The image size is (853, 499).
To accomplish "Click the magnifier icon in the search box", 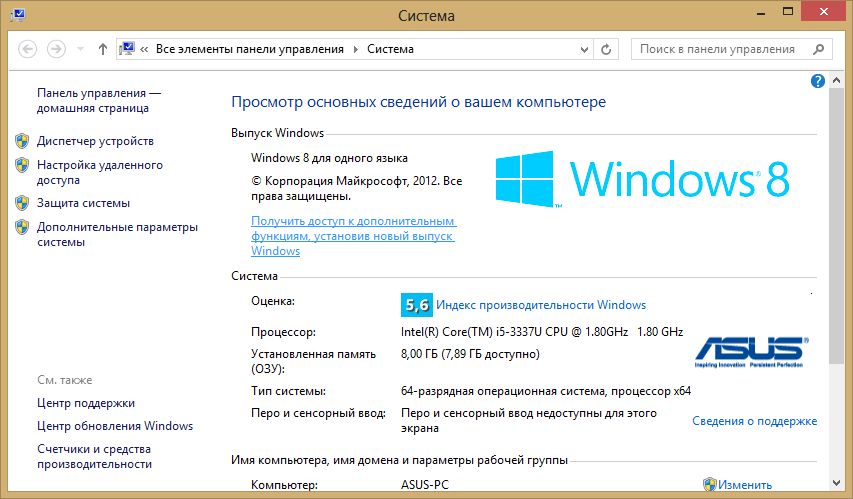I will (x=818, y=49).
